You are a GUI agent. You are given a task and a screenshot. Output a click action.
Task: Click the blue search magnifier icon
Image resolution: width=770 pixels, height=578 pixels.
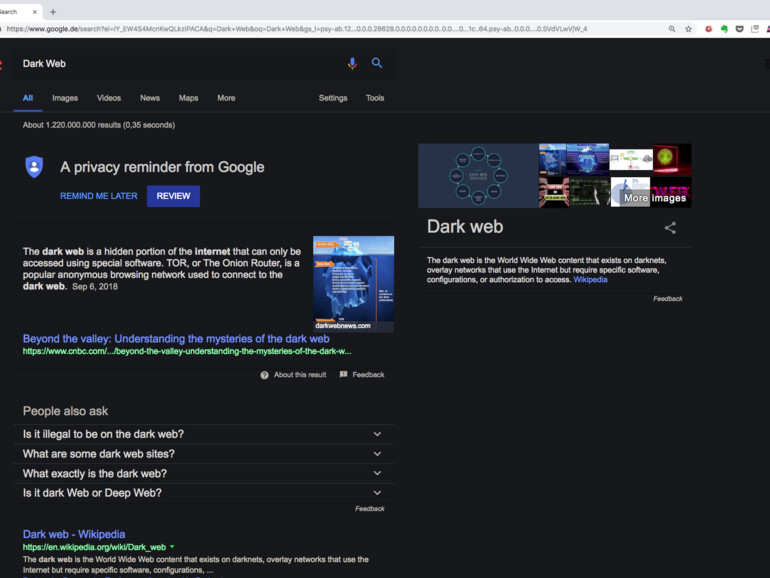[377, 63]
